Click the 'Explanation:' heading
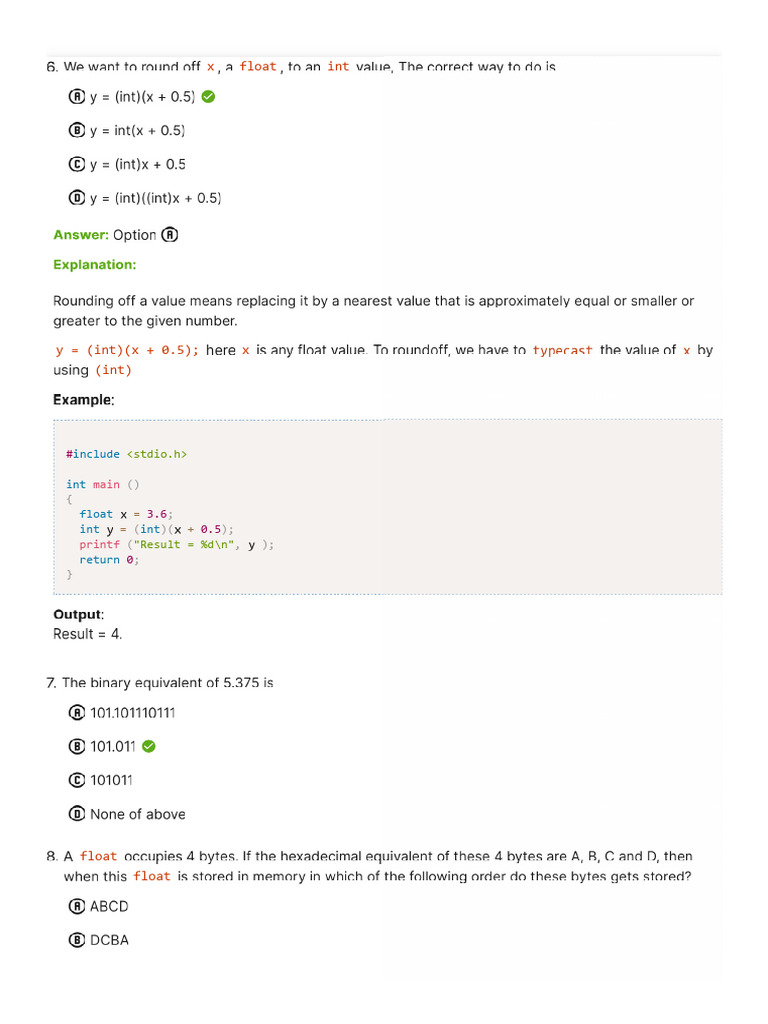The height and width of the screenshot is (1024, 768). point(95,265)
